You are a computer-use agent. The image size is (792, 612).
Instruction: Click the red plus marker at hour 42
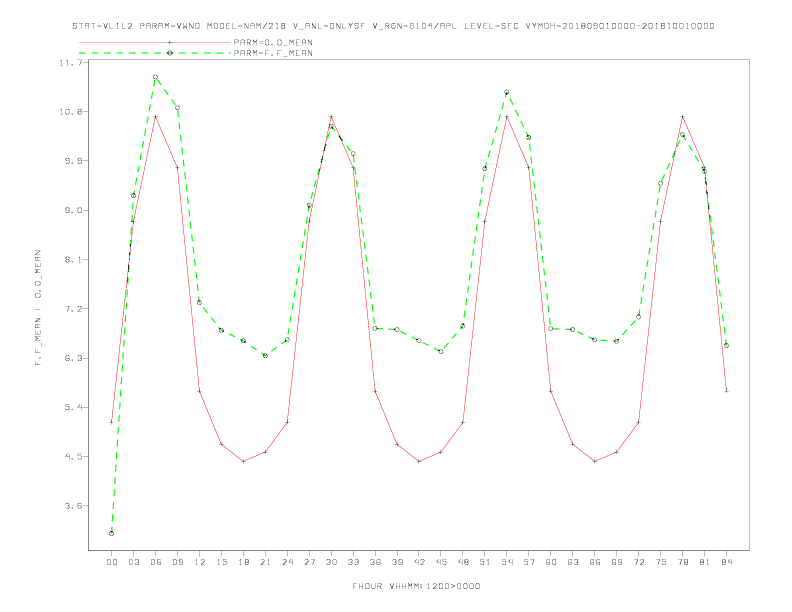click(419, 461)
